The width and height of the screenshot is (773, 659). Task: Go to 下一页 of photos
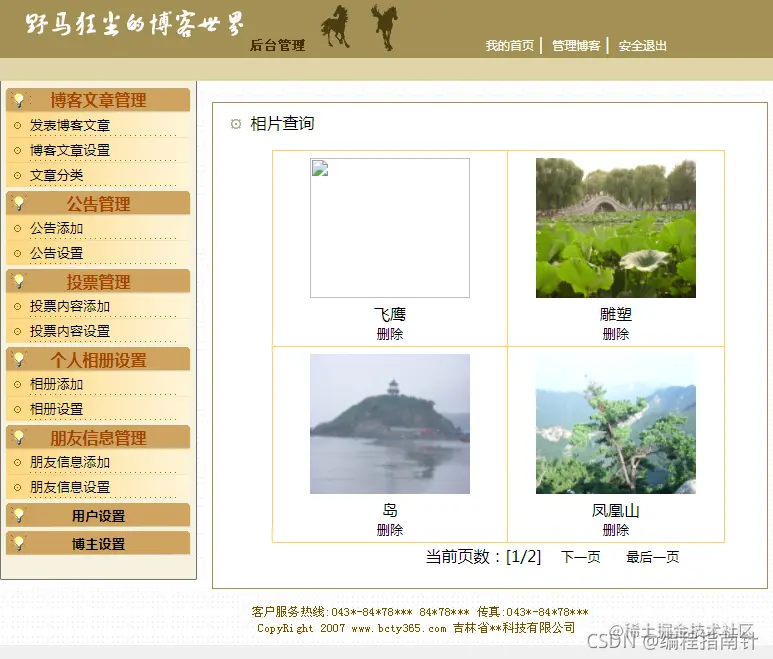581,557
